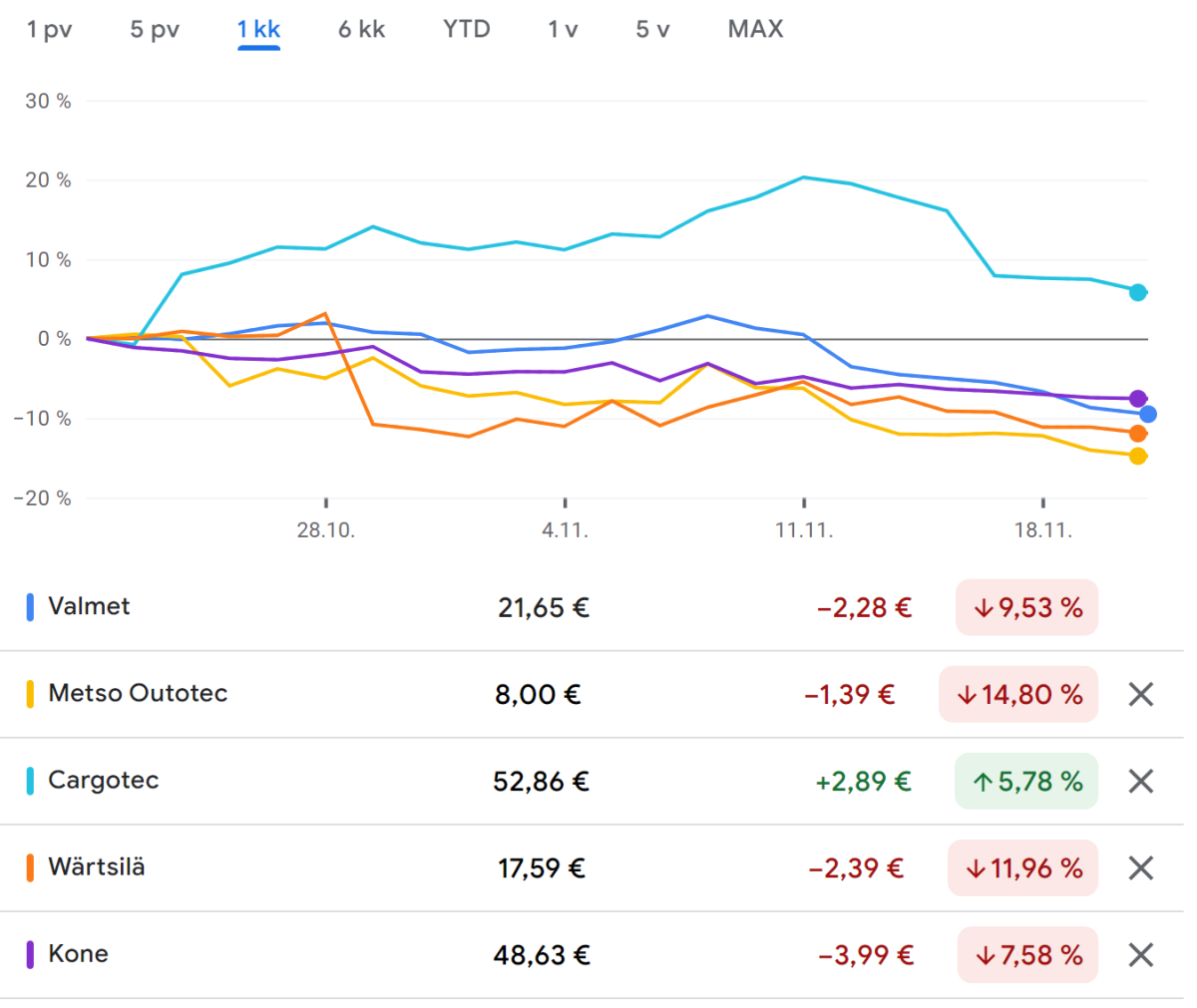Click Cargotec's +5,78 % change badge
Image resolution: width=1197 pixels, height=1008 pixels.
tap(1026, 781)
